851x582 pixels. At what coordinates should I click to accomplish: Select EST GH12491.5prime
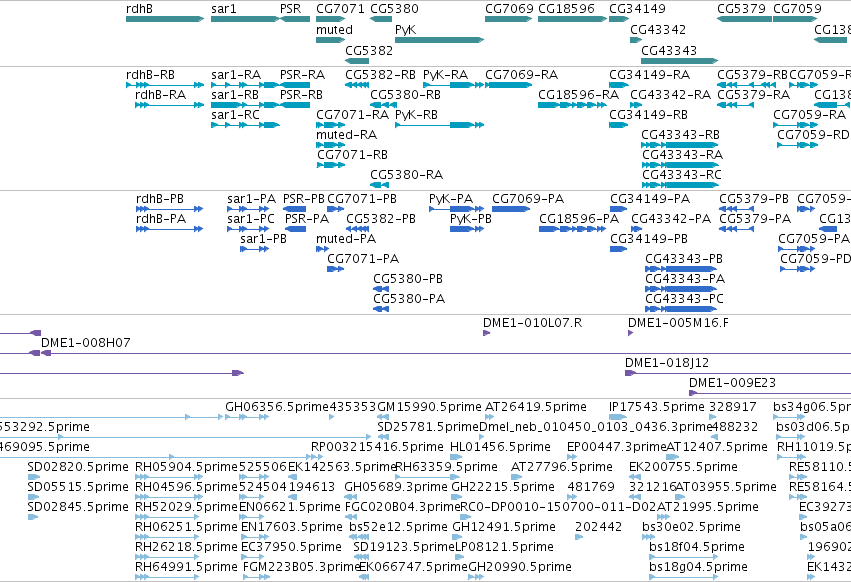click(504, 527)
